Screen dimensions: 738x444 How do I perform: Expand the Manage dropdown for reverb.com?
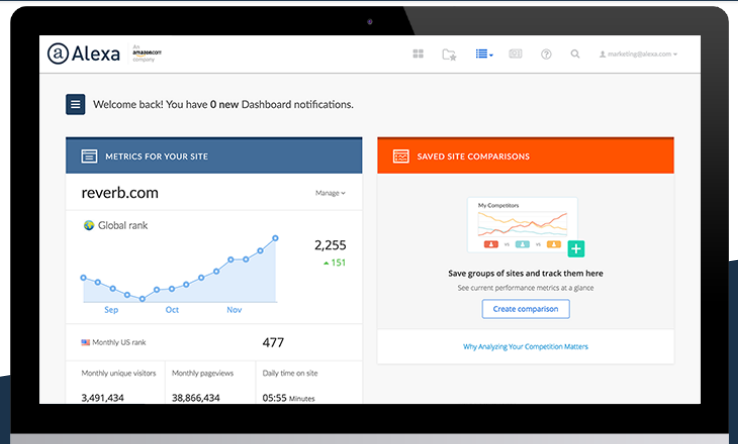pos(330,193)
